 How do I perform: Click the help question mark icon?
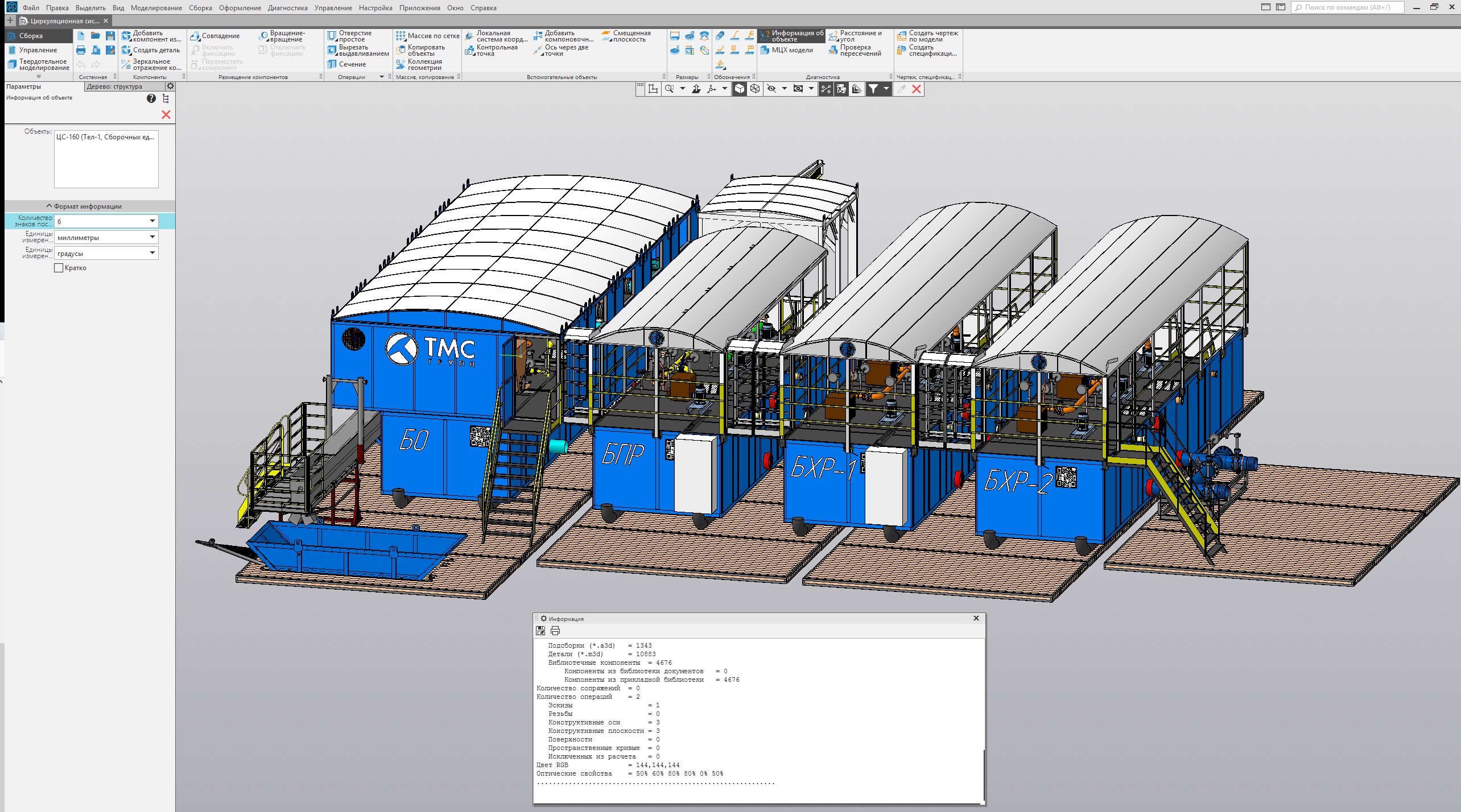[151, 98]
